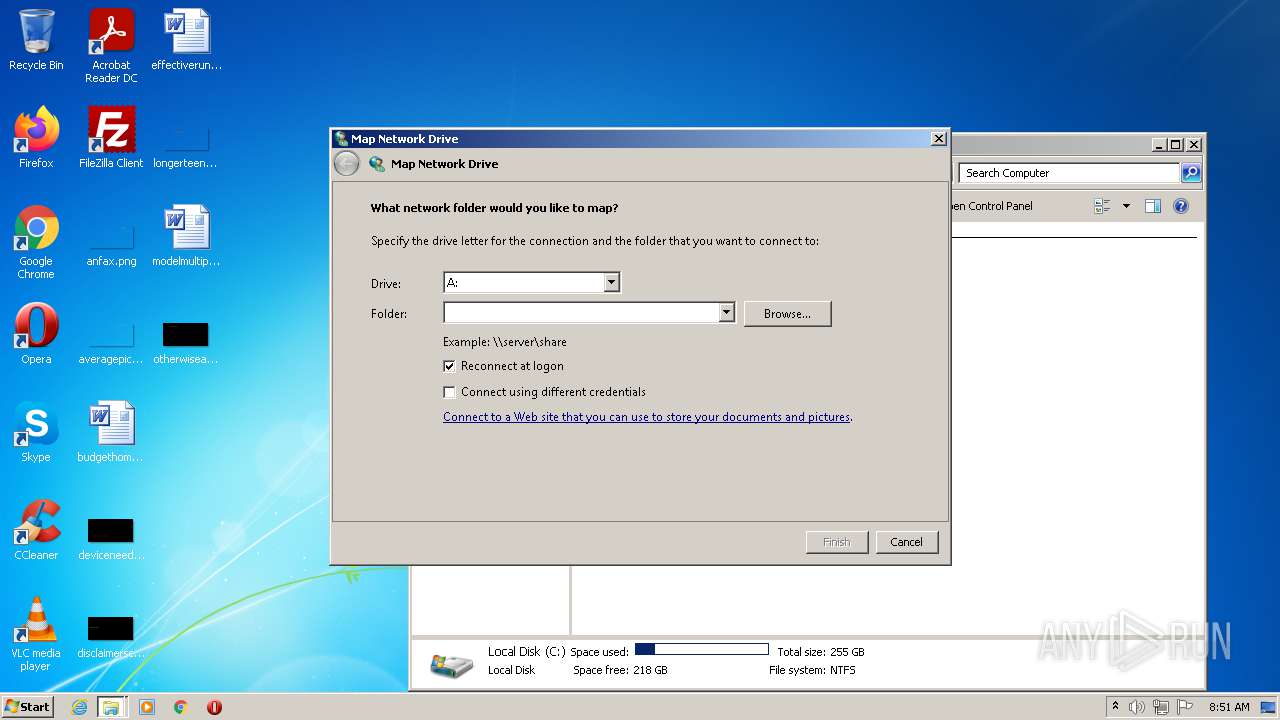Click the search magnifier in Computer window
This screenshot has height=720, width=1280.
1190,173
